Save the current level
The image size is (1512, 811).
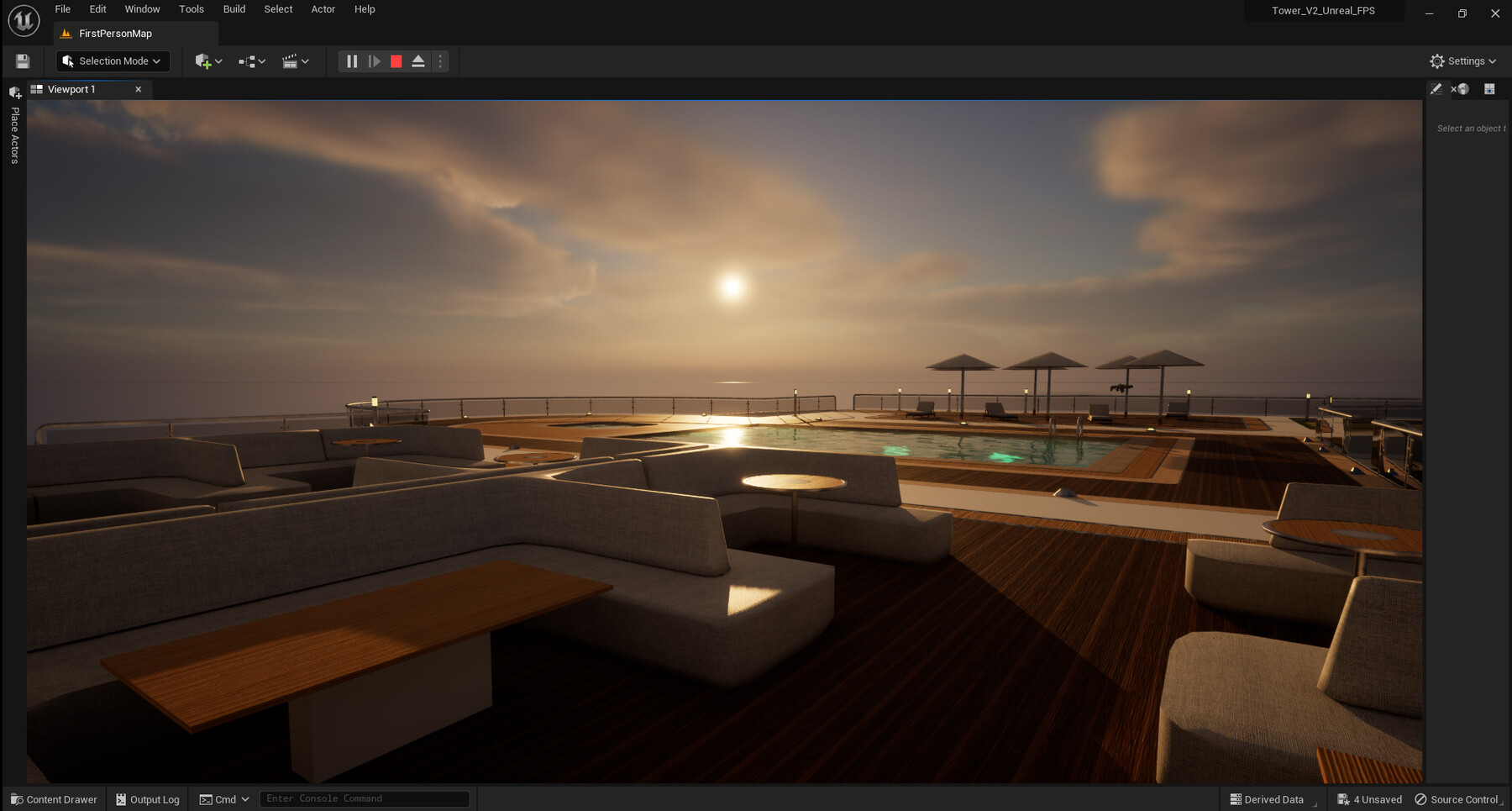tap(22, 61)
